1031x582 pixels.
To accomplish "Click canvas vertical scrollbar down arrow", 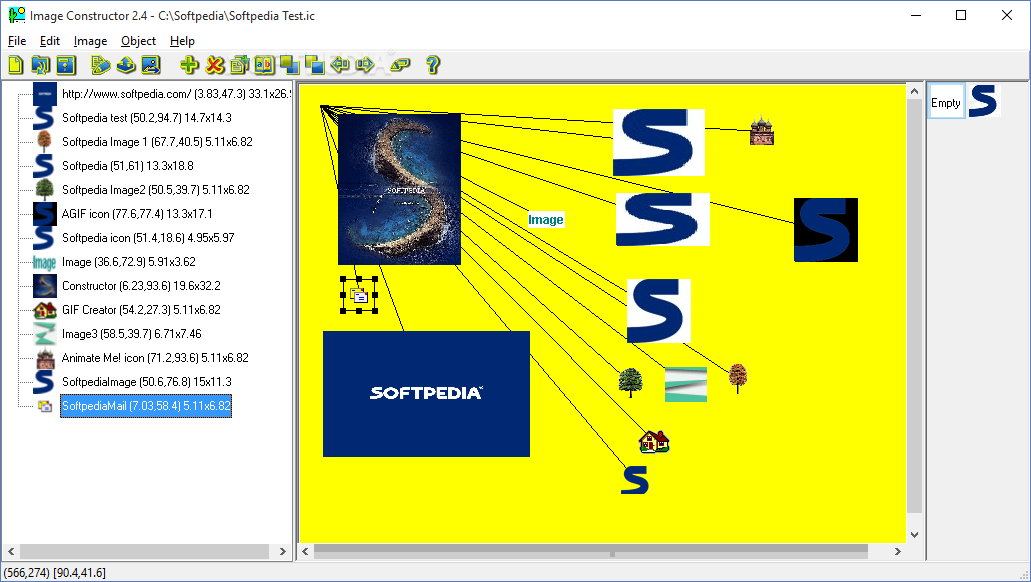I will click(914, 535).
